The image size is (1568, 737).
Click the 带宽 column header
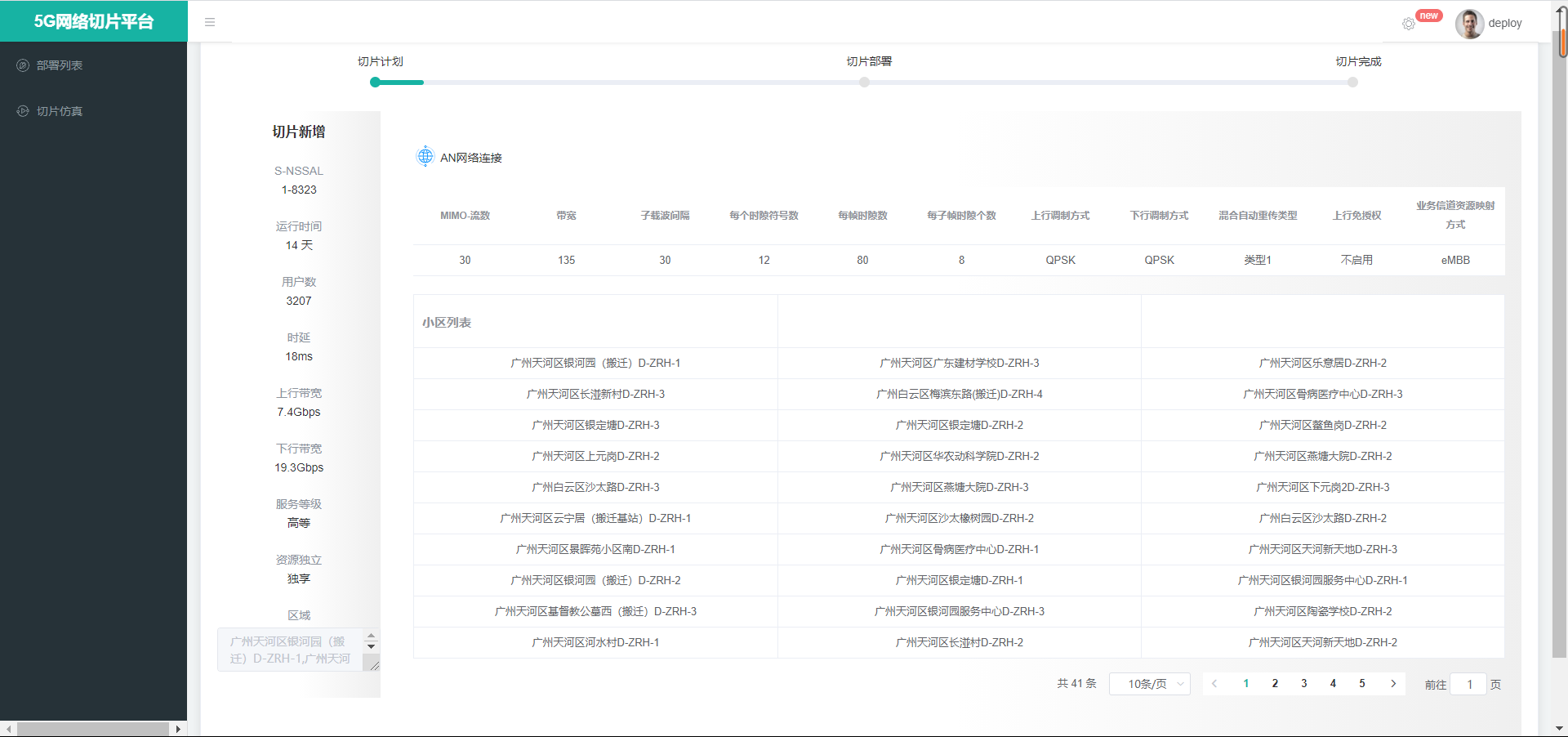tap(566, 216)
